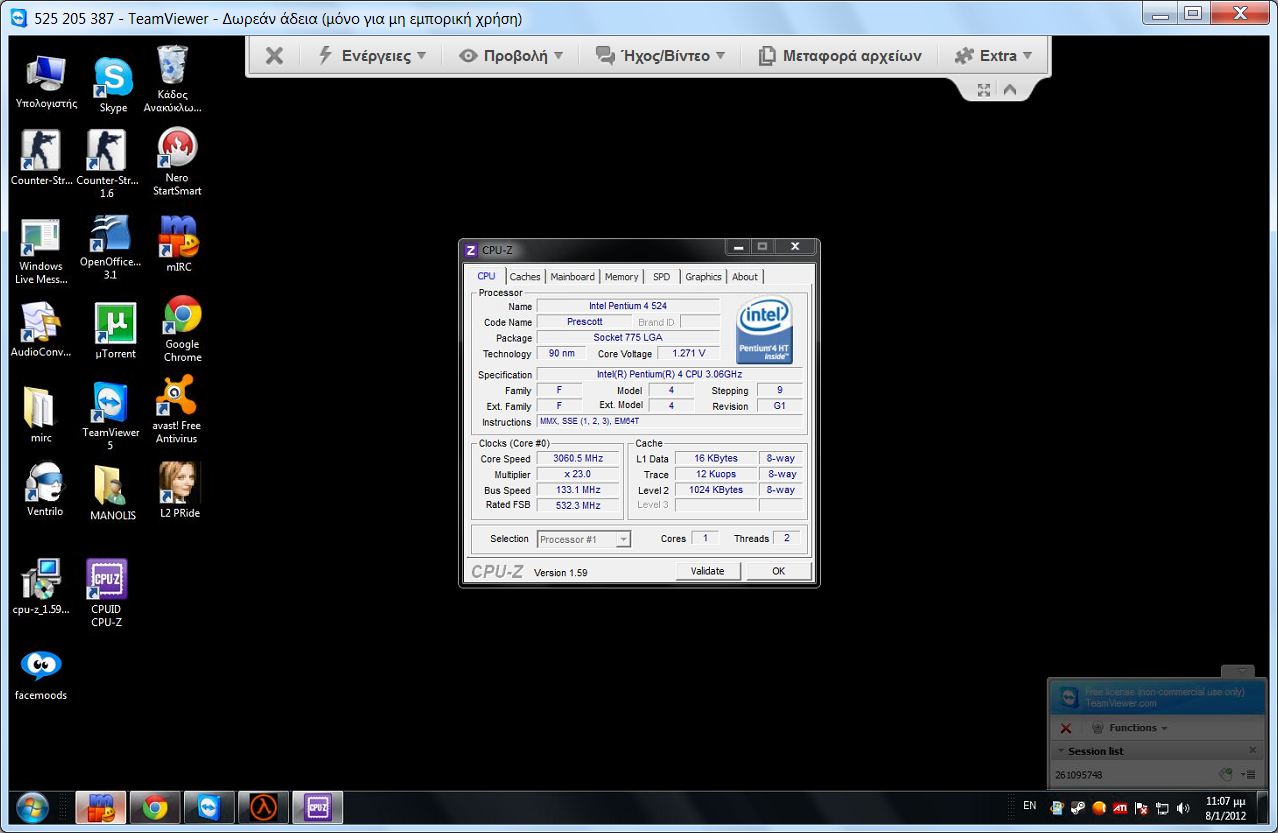Viewport: 1278px width, 833px height.
Task: Toggle remote control for session 261095748
Action: pyautogui.click(x=1225, y=774)
